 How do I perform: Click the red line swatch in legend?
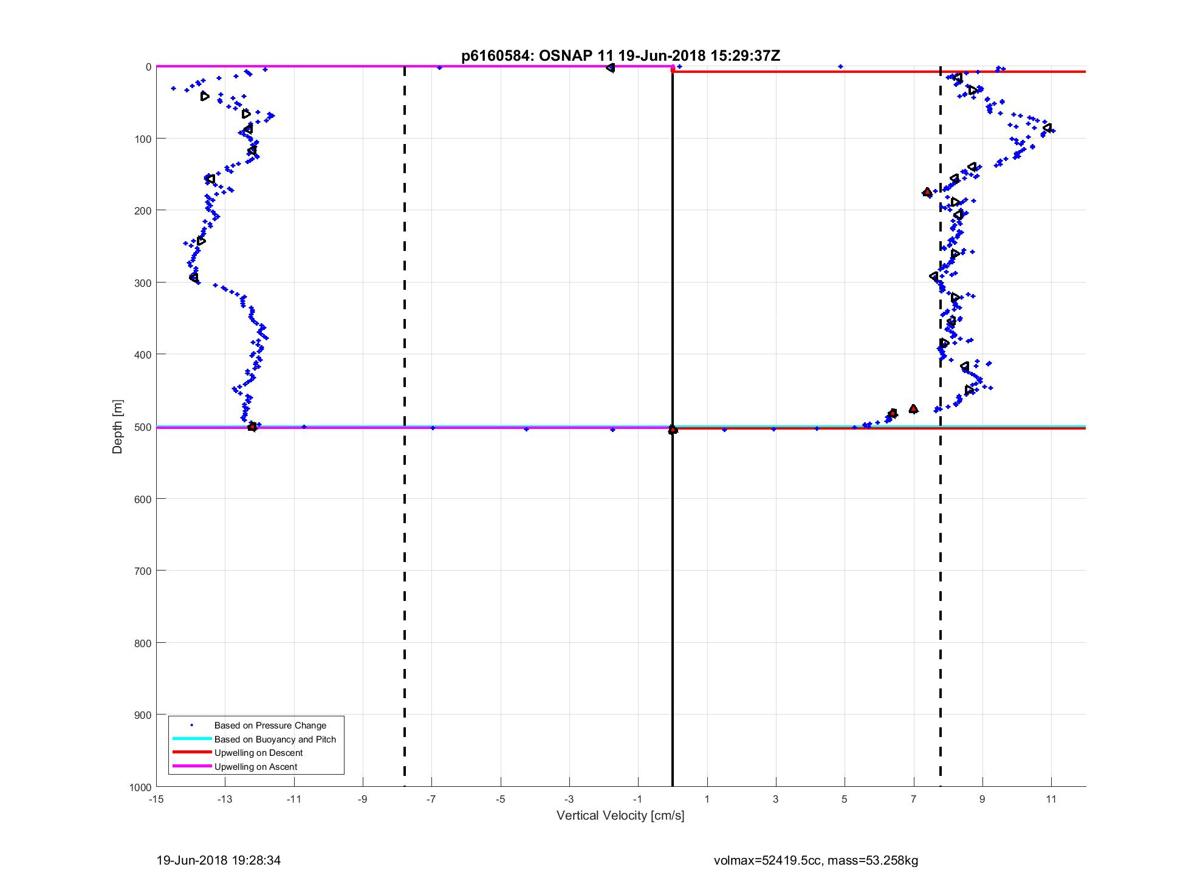tap(191, 752)
